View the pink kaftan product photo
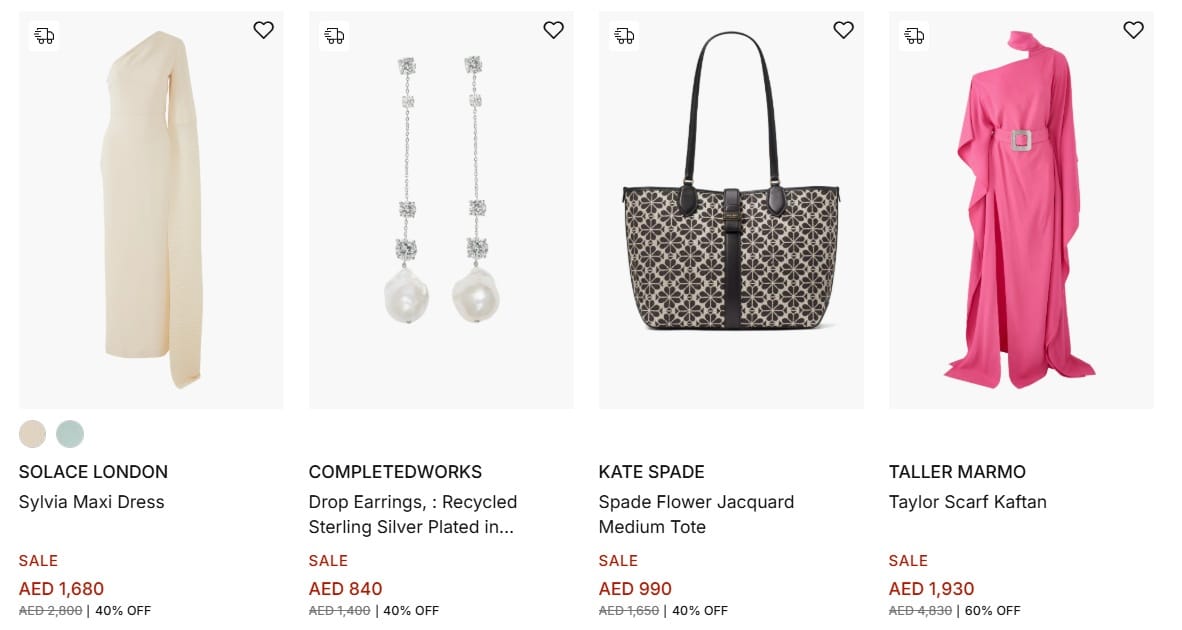Image resolution: width=1182 pixels, height=630 pixels. click(1021, 210)
